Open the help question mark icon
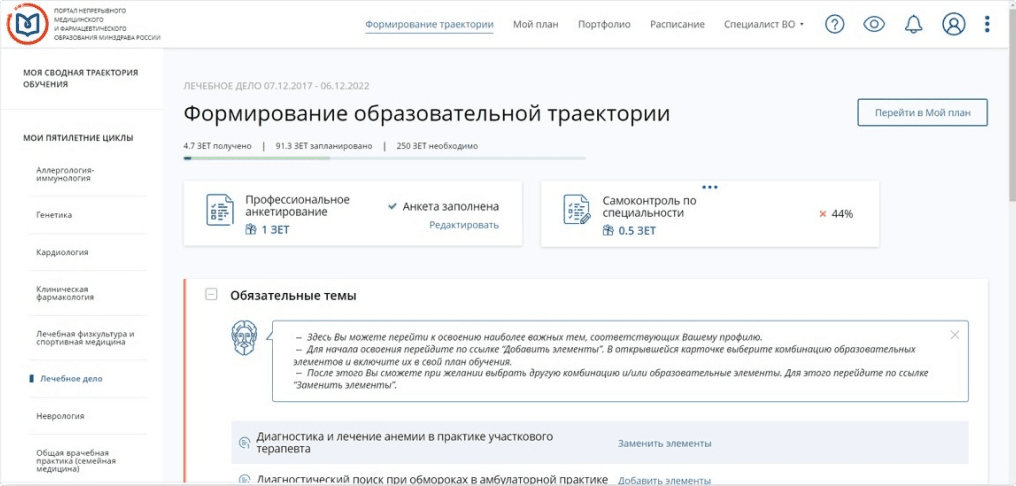Image resolution: width=1016 pixels, height=486 pixels. click(x=835, y=25)
